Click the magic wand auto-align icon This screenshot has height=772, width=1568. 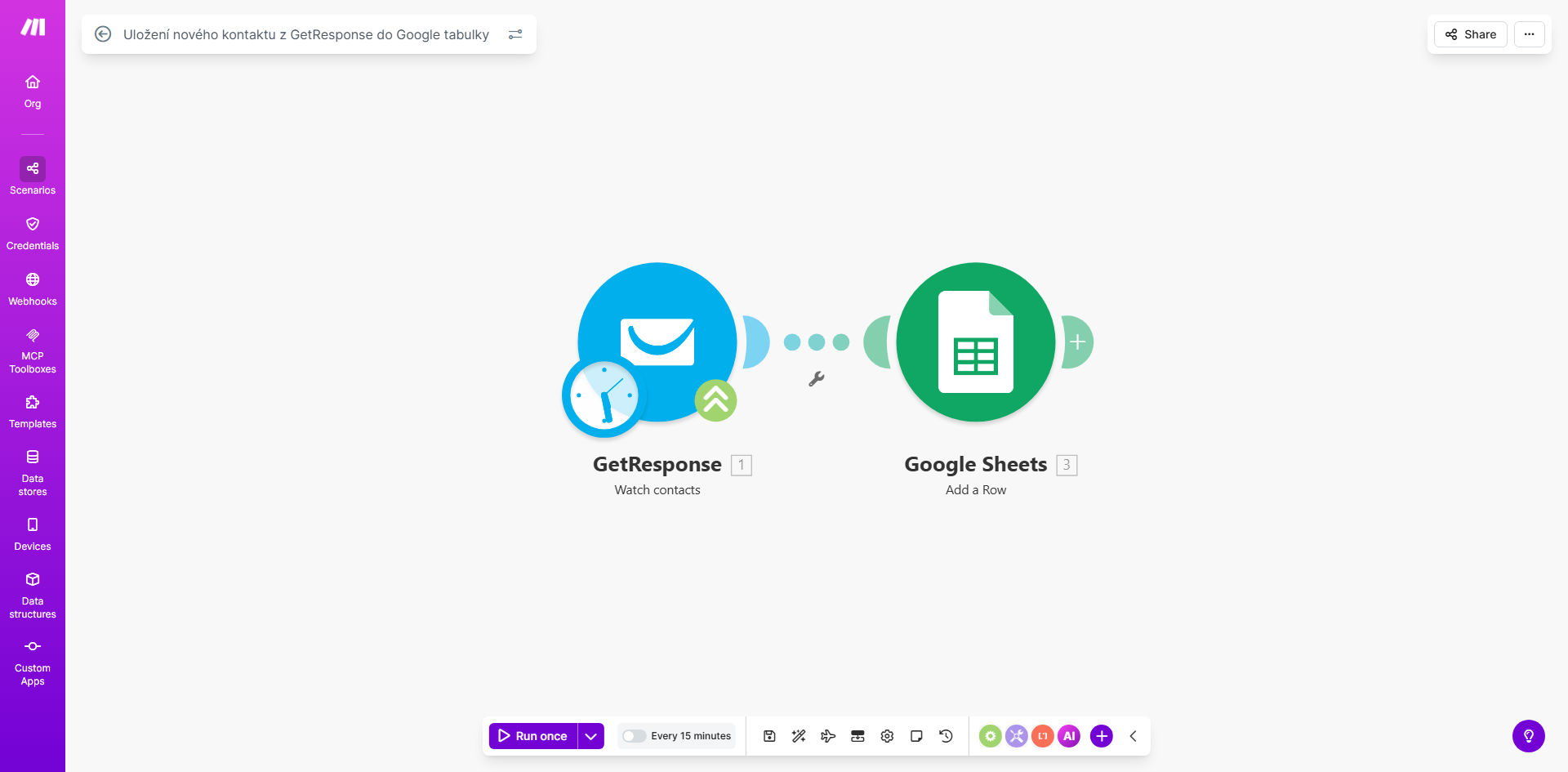coord(799,736)
